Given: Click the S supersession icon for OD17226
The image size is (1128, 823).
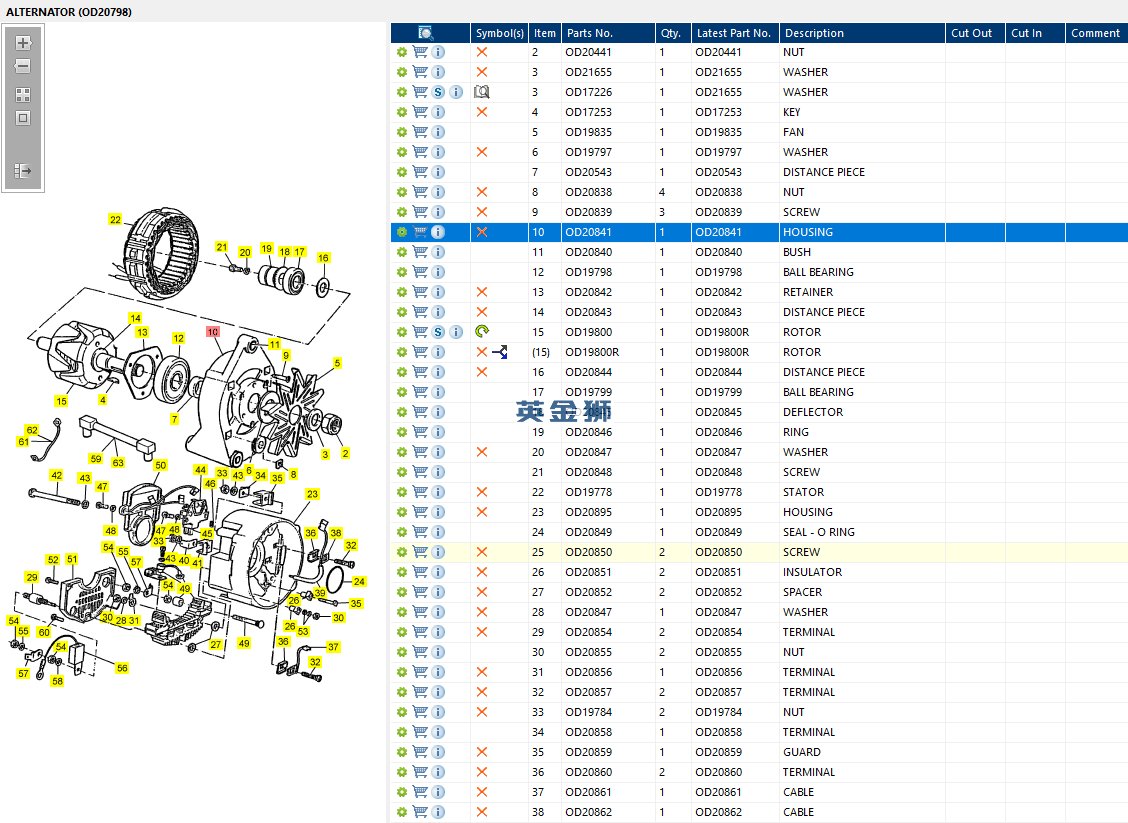Looking at the screenshot, I should point(438,92).
